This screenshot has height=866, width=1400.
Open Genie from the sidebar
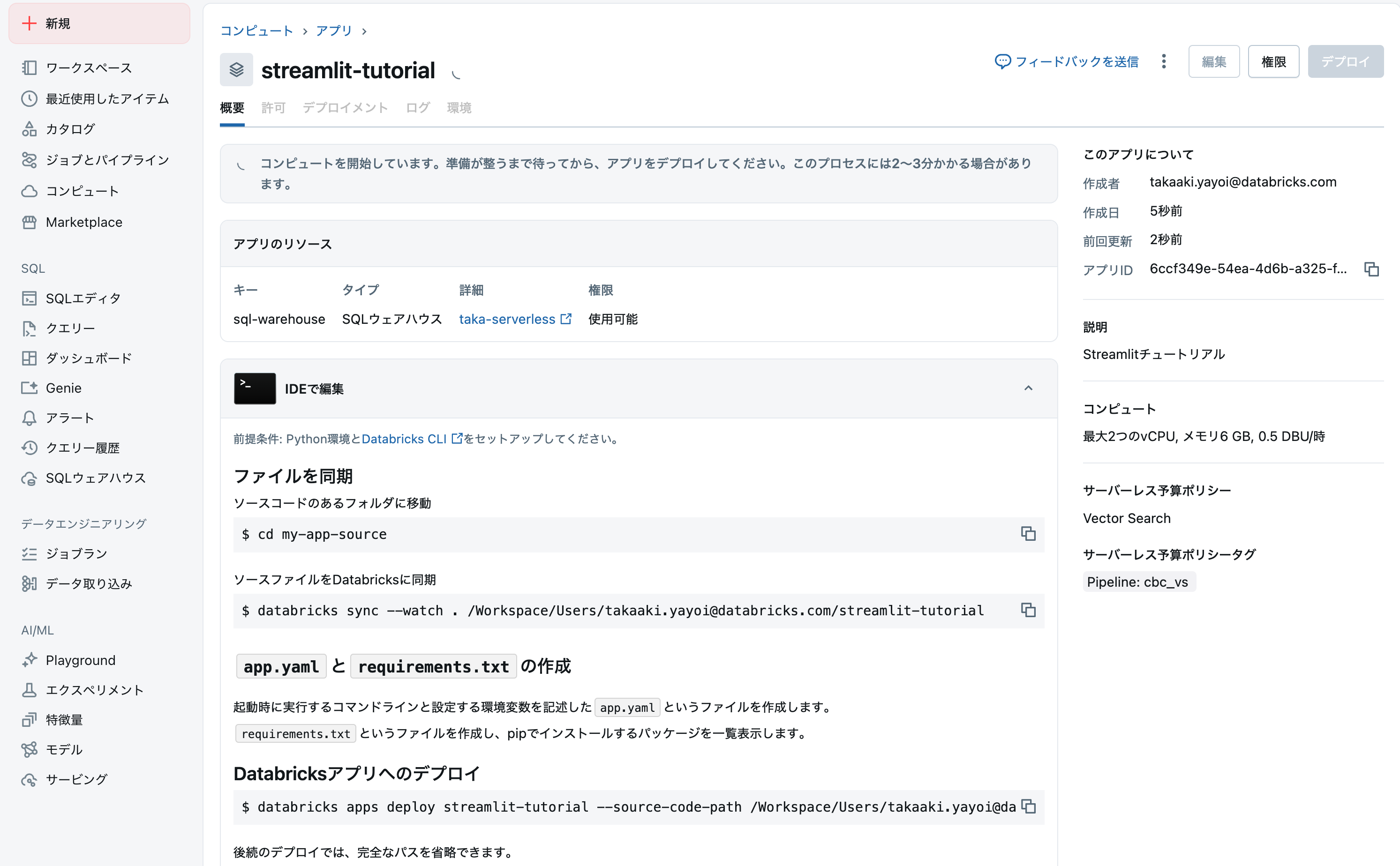[x=62, y=388]
